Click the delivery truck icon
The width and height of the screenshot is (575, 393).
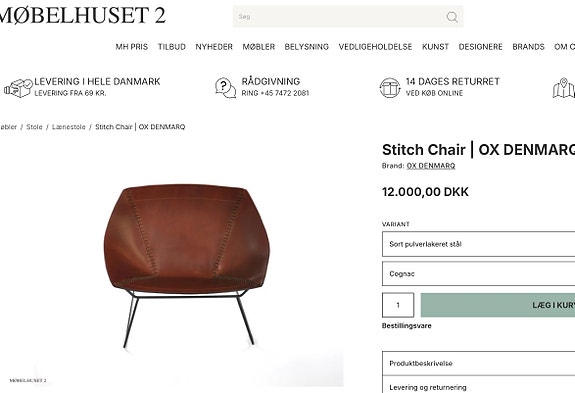point(18,88)
